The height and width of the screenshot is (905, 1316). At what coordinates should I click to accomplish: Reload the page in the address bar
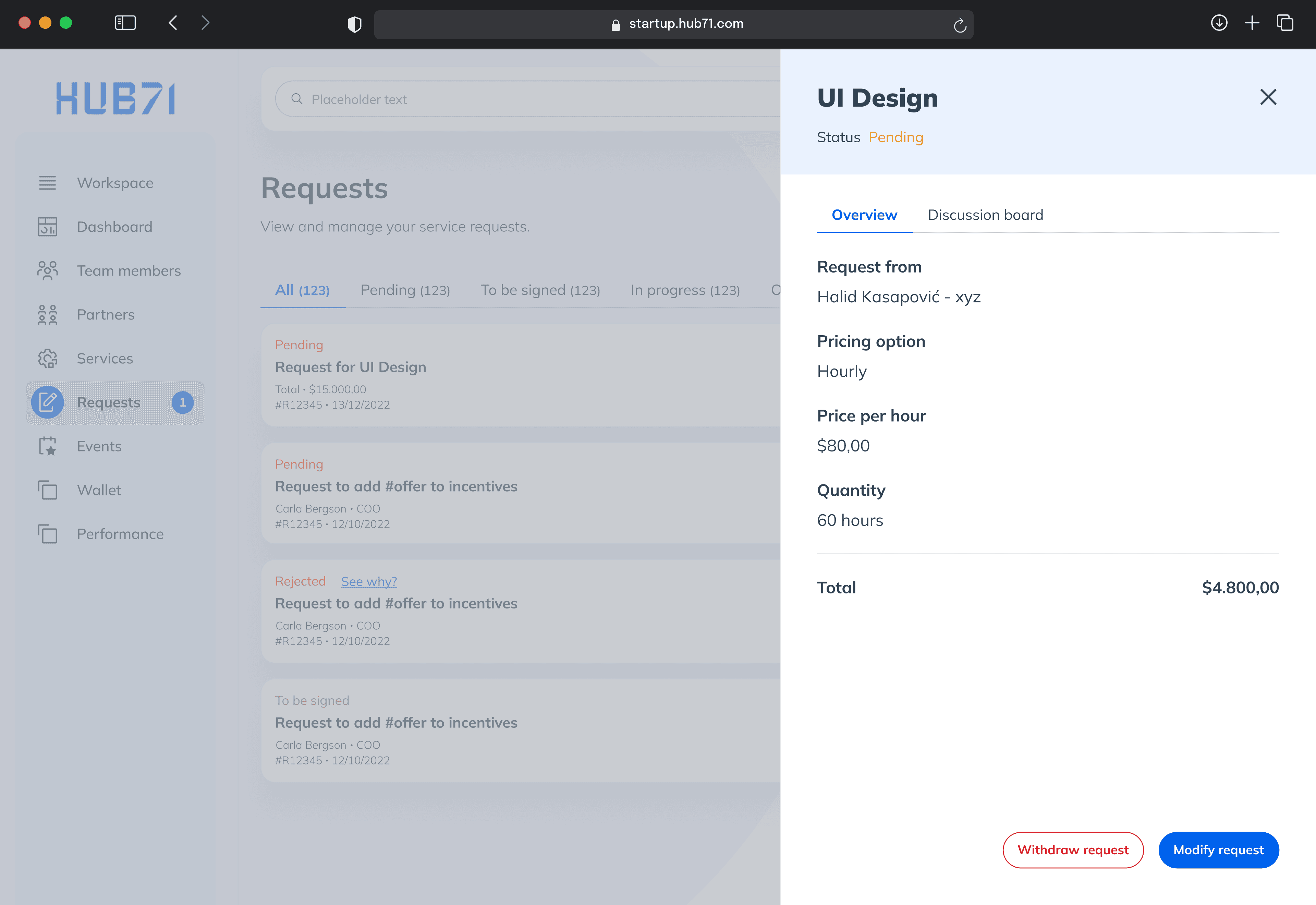click(x=960, y=25)
